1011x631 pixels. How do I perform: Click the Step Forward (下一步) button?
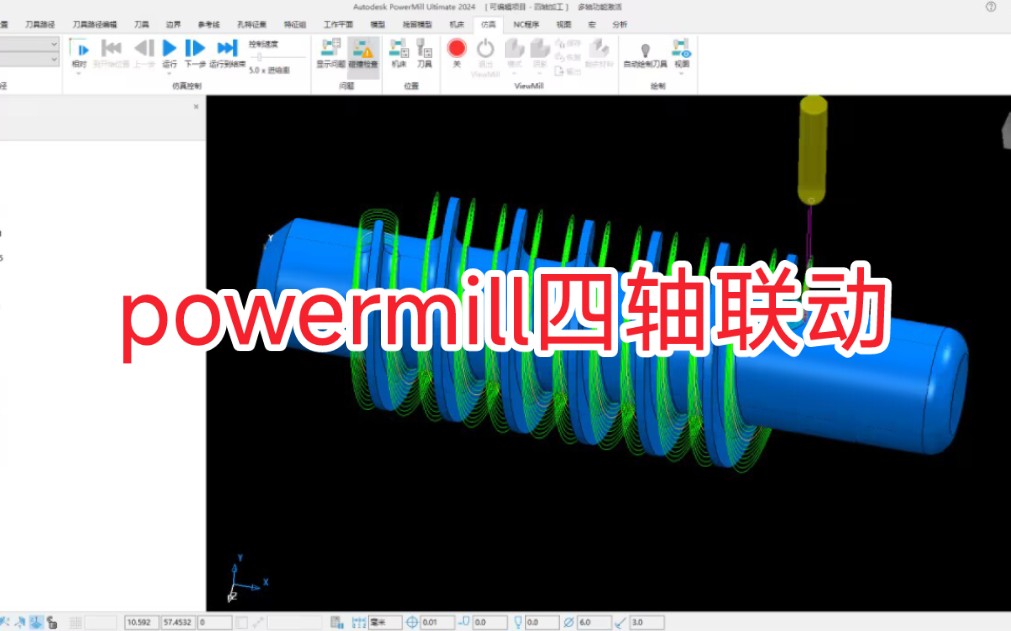coord(195,48)
